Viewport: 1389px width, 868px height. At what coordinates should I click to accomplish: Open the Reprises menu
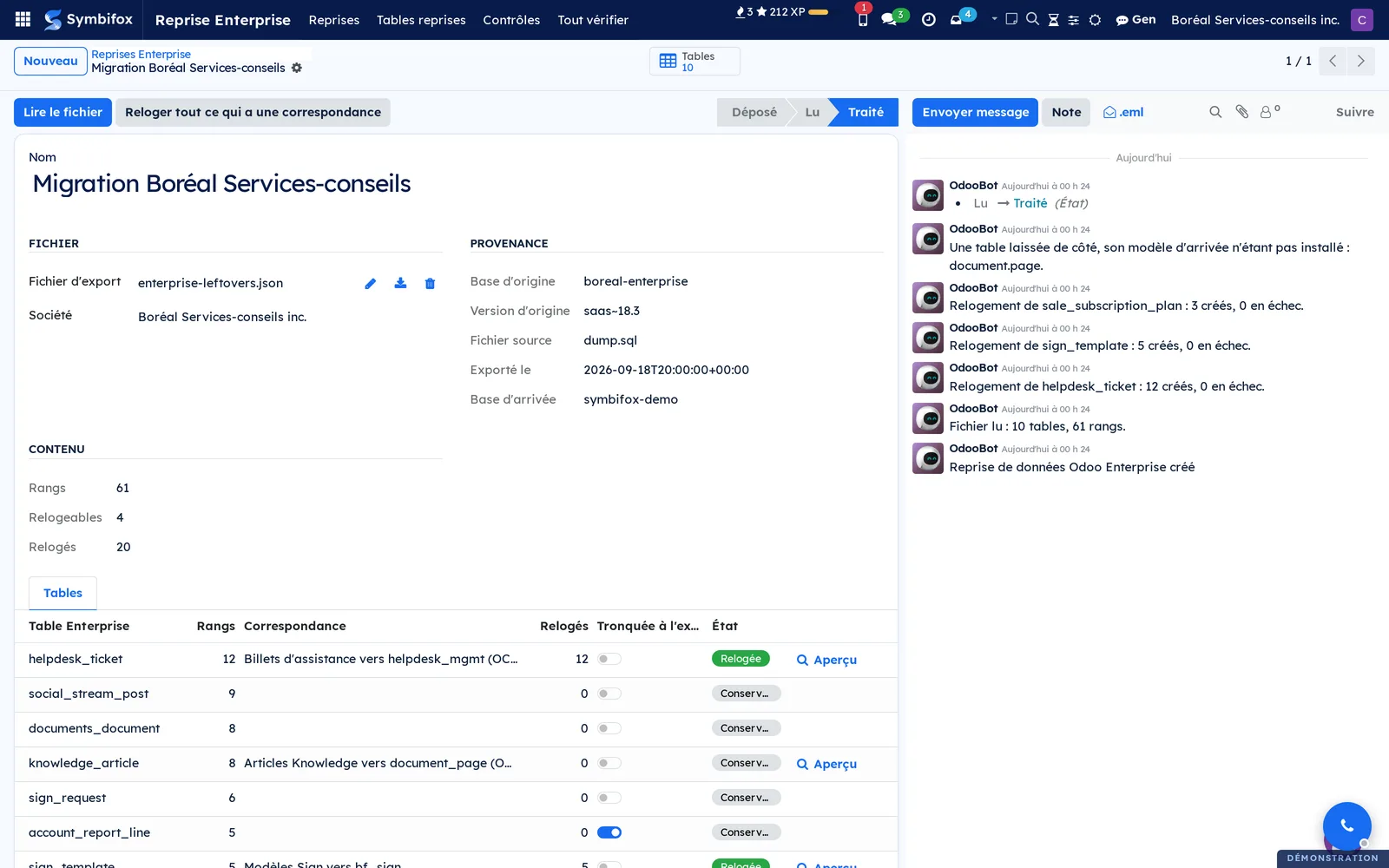pos(334,19)
